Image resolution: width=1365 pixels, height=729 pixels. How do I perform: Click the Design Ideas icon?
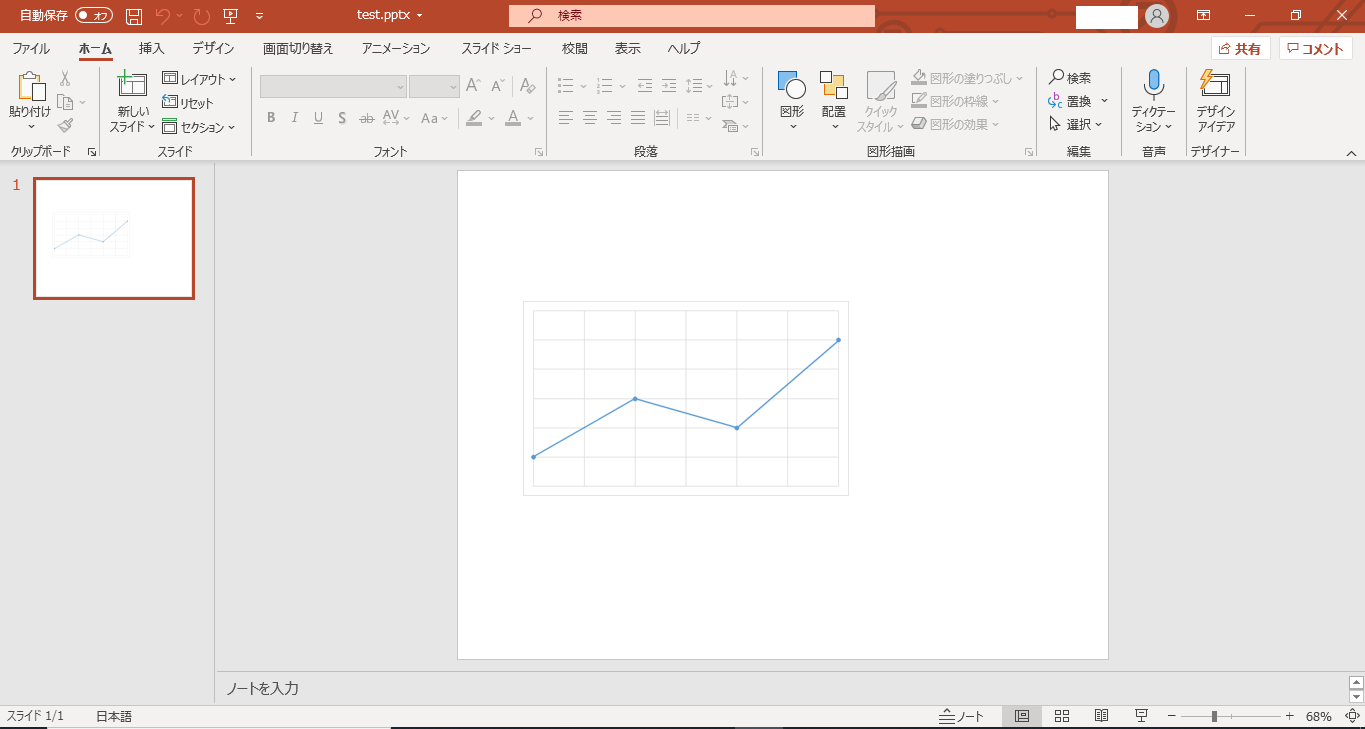[1215, 85]
